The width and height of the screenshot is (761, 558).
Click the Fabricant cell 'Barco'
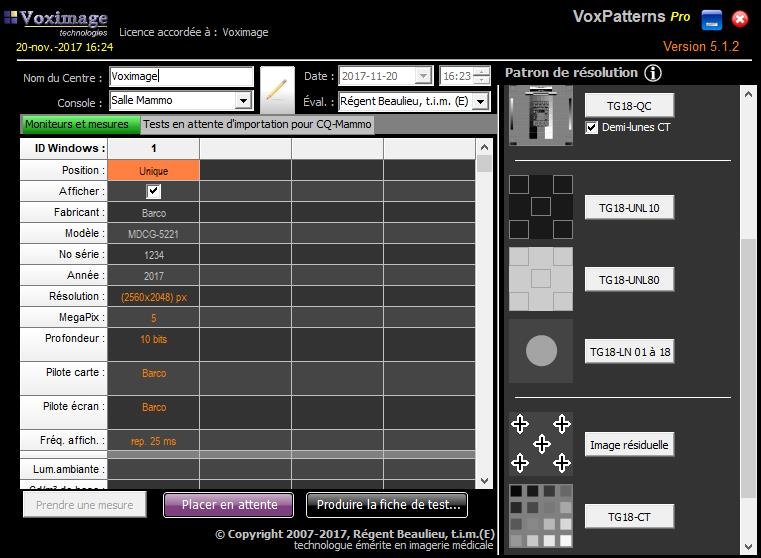click(153, 213)
